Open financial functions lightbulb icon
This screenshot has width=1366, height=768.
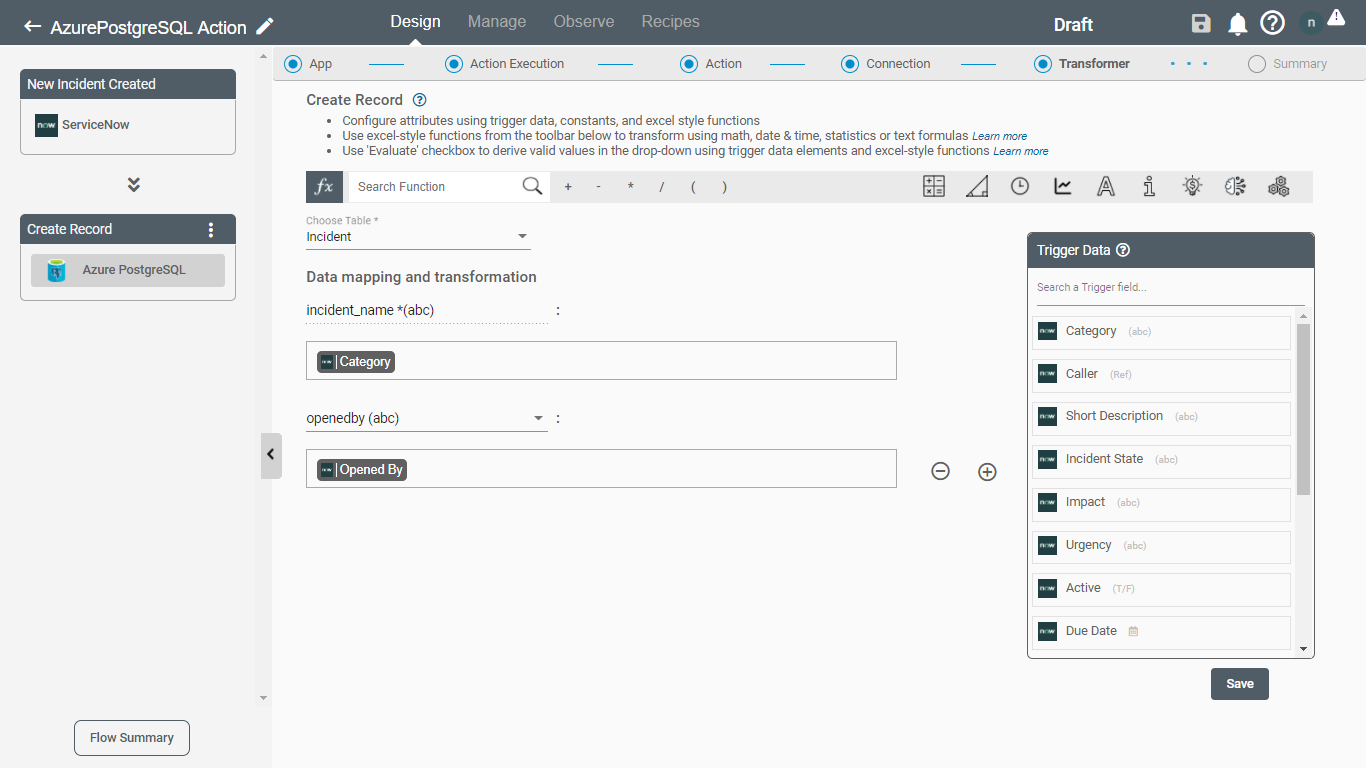pos(1192,186)
